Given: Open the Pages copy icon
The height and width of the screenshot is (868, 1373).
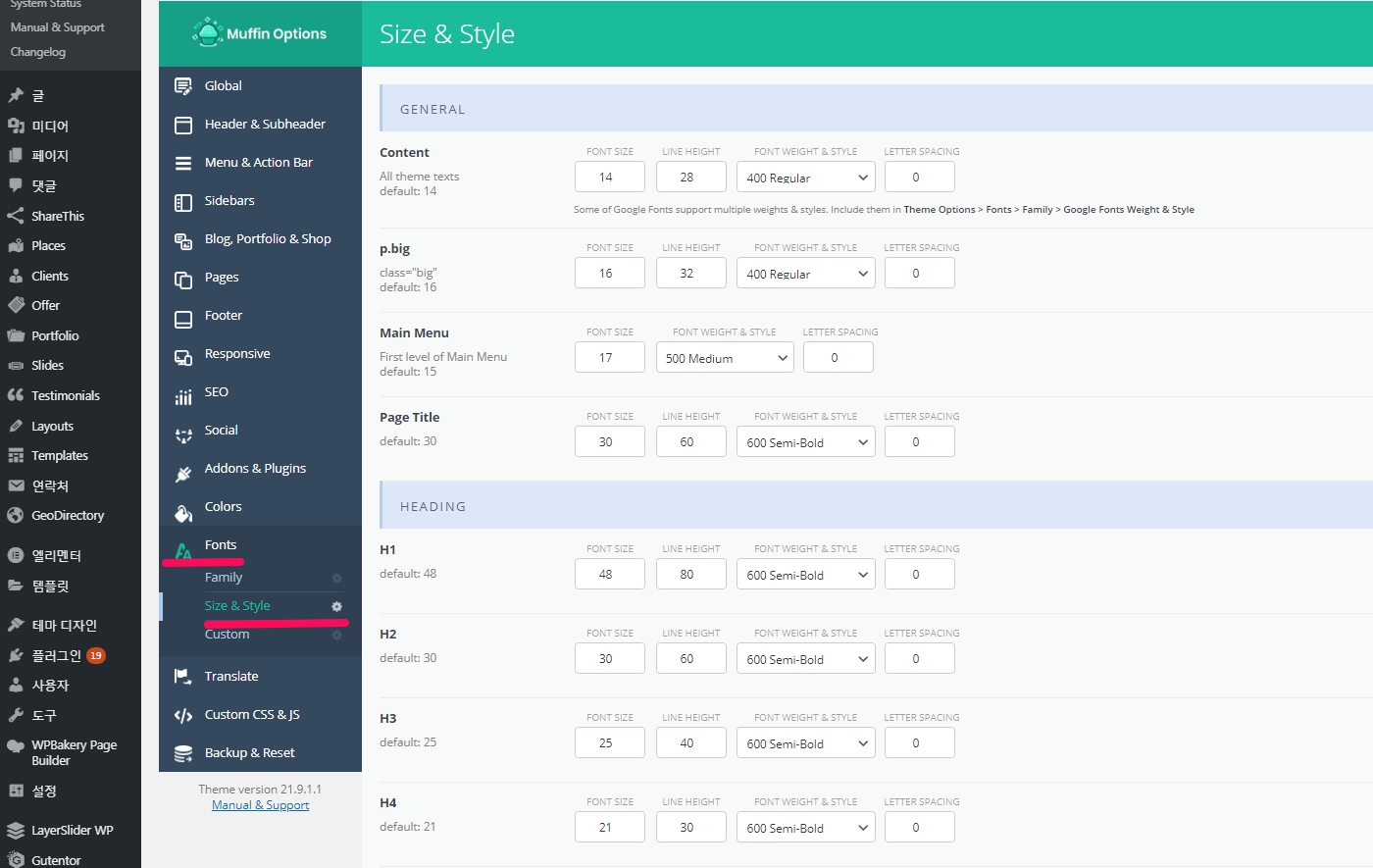Looking at the screenshot, I should pyautogui.click(x=183, y=279).
